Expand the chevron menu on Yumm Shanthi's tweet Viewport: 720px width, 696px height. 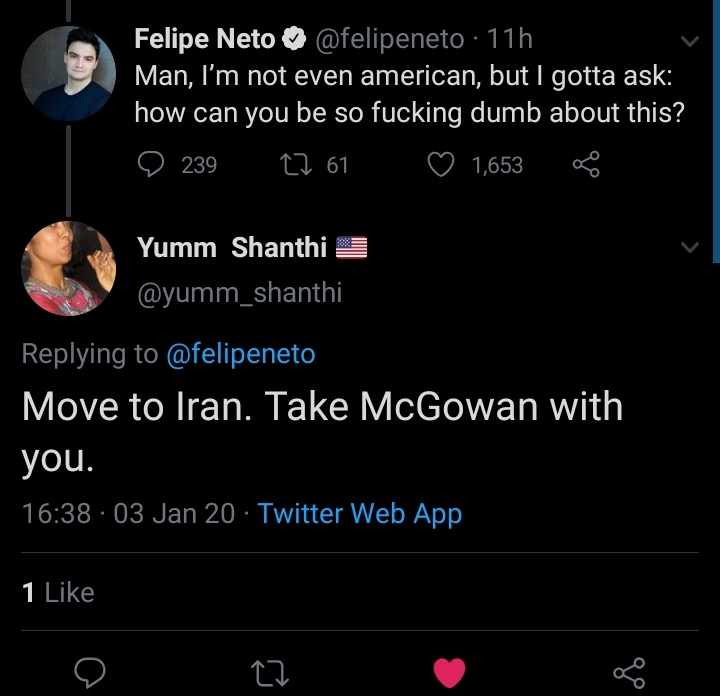(690, 246)
